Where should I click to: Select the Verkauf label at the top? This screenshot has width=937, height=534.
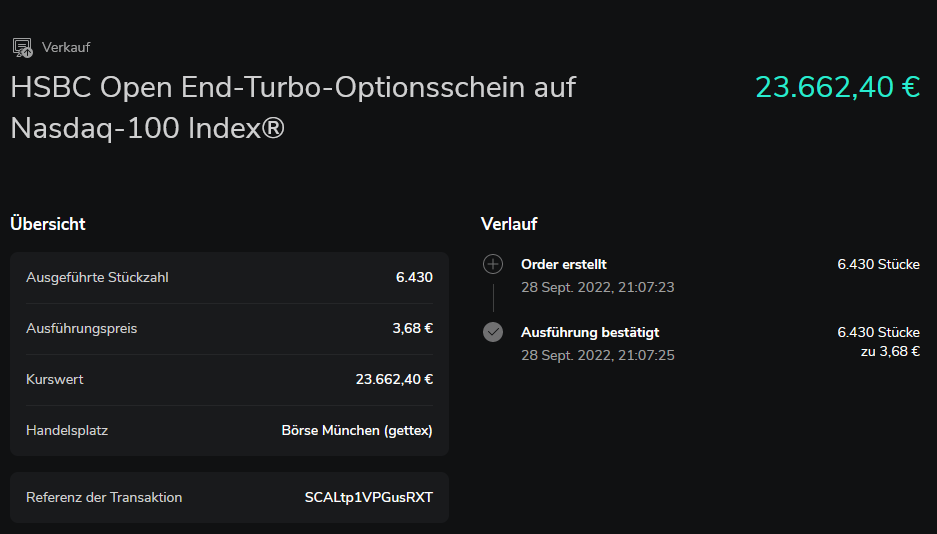(x=66, y=47)
